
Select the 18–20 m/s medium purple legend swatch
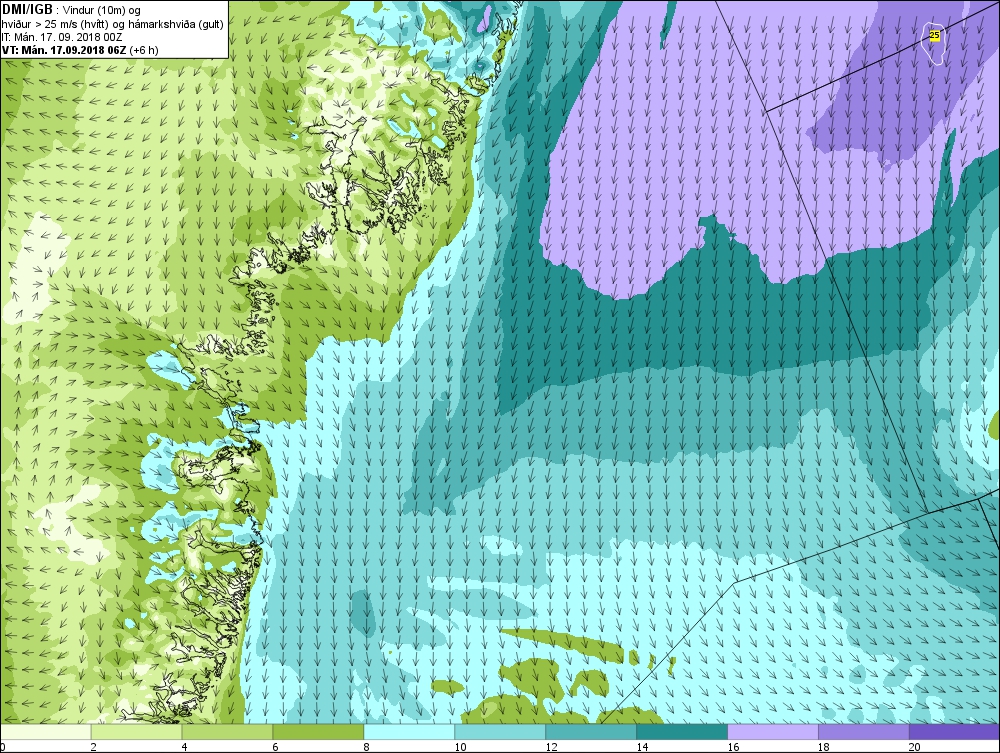(864, 732)
